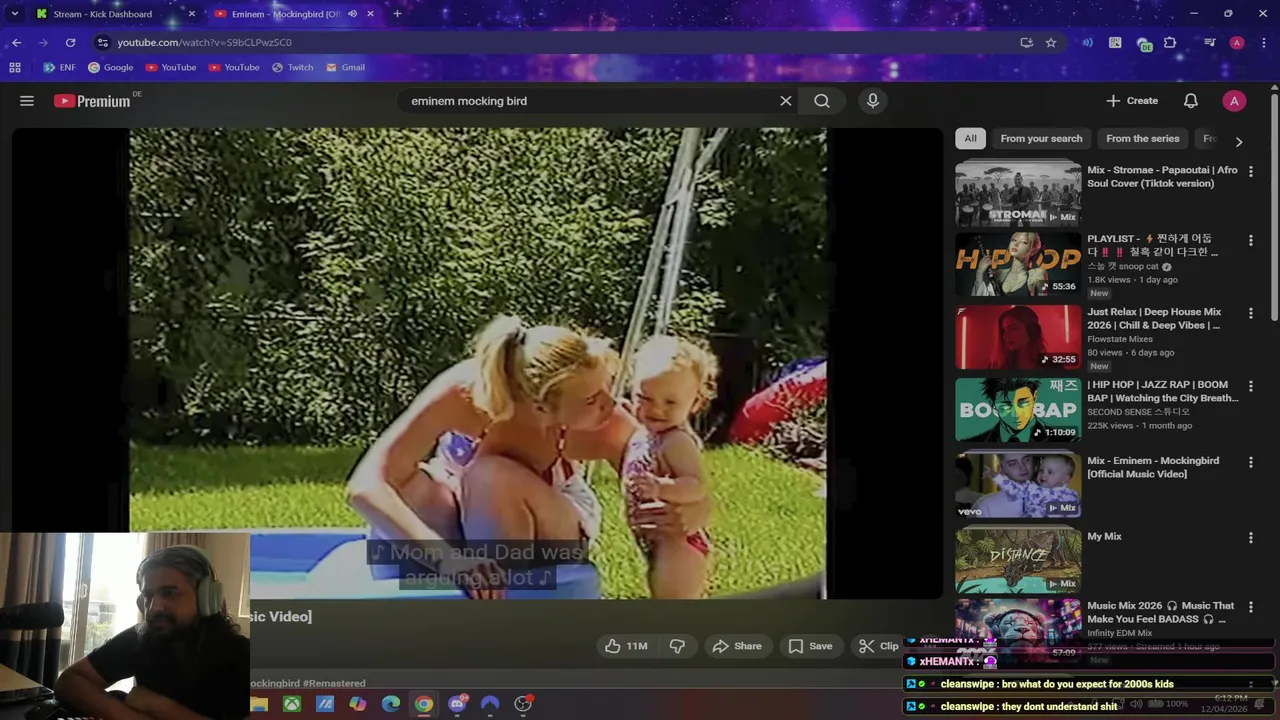Reload the page in the browser
Viewport: 1280px width, 720px height.
[70, 42]
